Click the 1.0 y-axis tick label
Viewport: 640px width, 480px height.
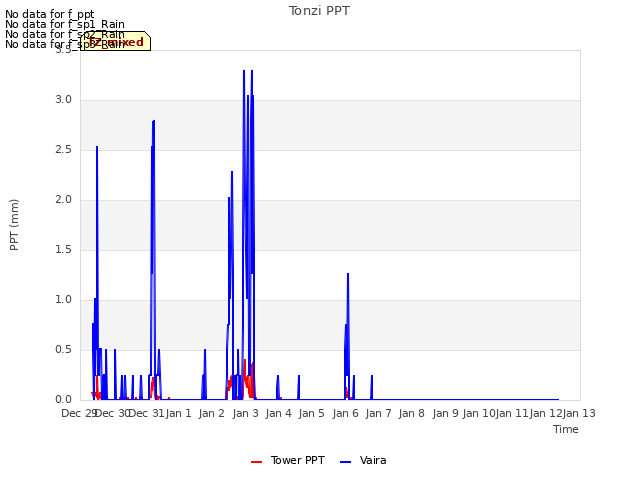(x=63, y=300)
